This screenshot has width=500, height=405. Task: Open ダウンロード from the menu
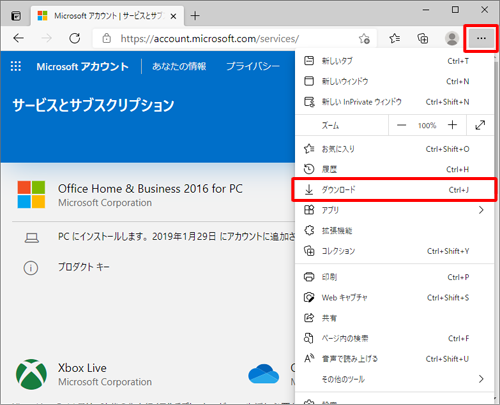[x=394, y=190]
